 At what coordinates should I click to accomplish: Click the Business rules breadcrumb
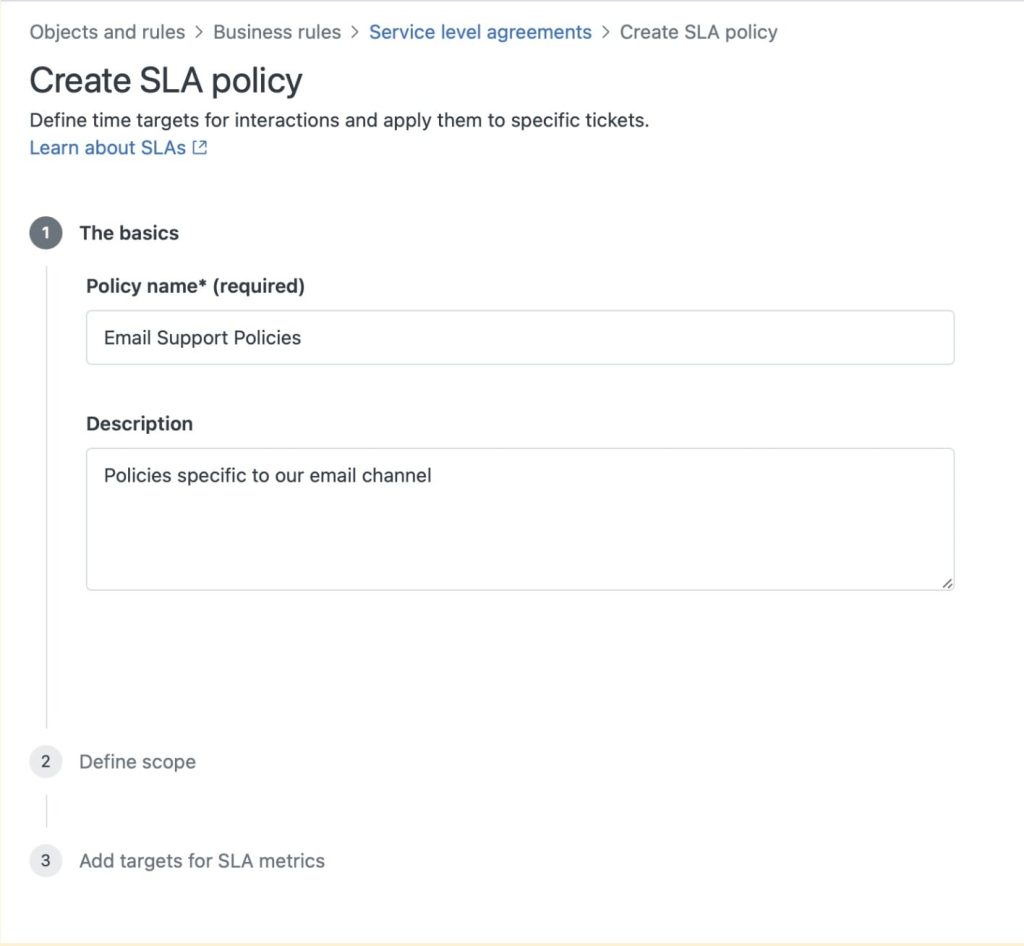pyautogui.click(x=277, y=32)
